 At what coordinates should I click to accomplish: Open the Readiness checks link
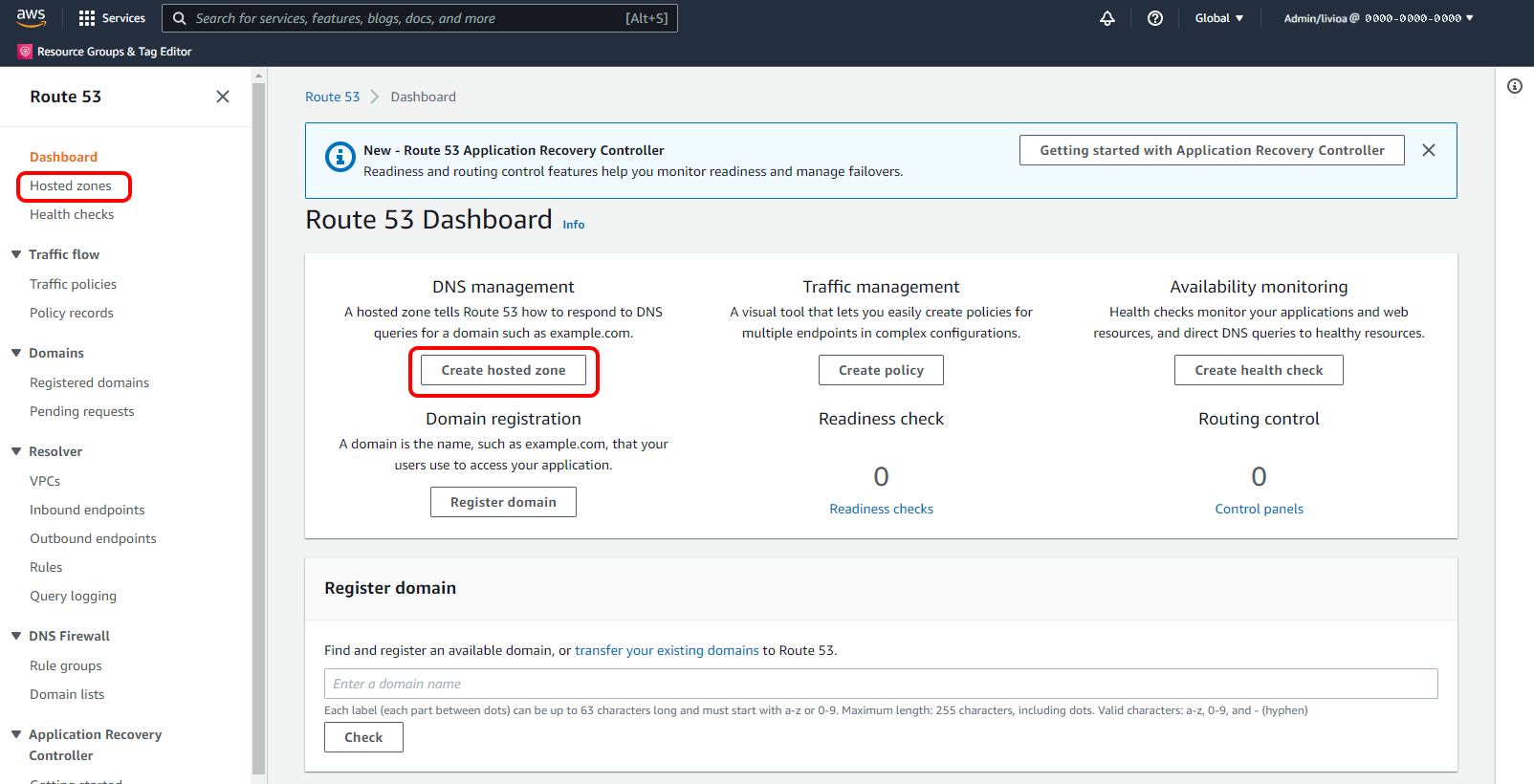[881, 509]
